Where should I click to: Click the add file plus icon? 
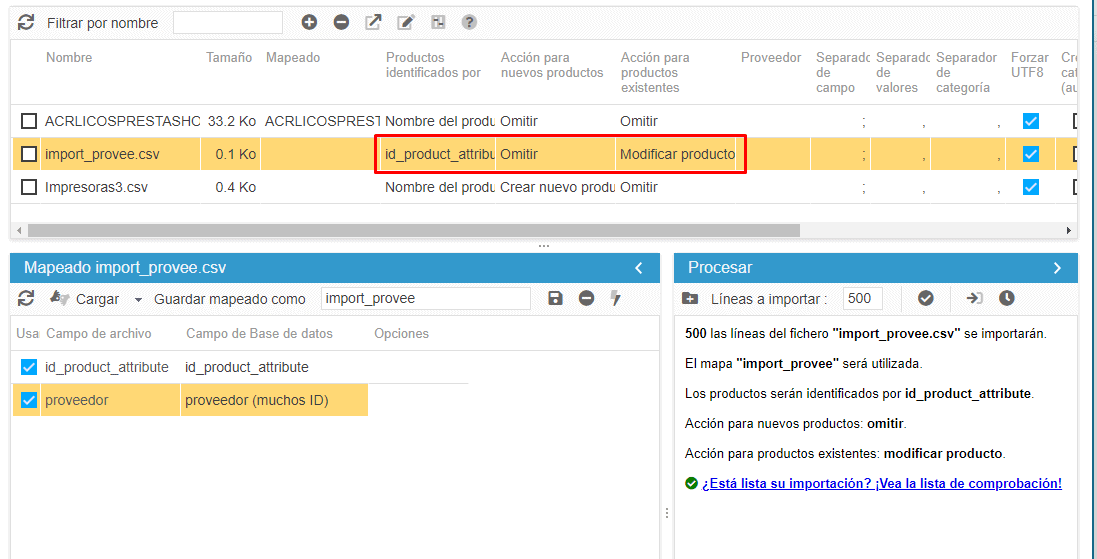coord(309,22)
